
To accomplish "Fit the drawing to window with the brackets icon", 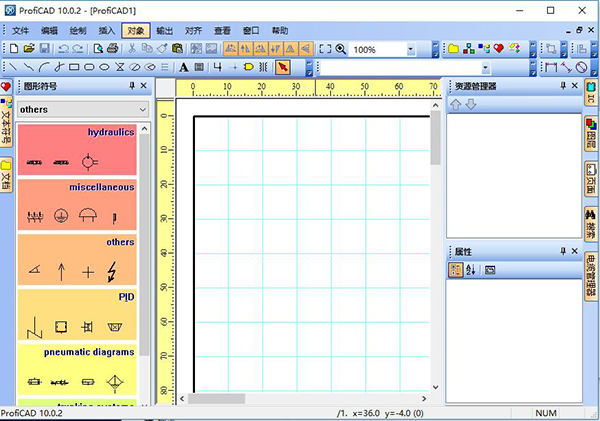I will point(325,49).
